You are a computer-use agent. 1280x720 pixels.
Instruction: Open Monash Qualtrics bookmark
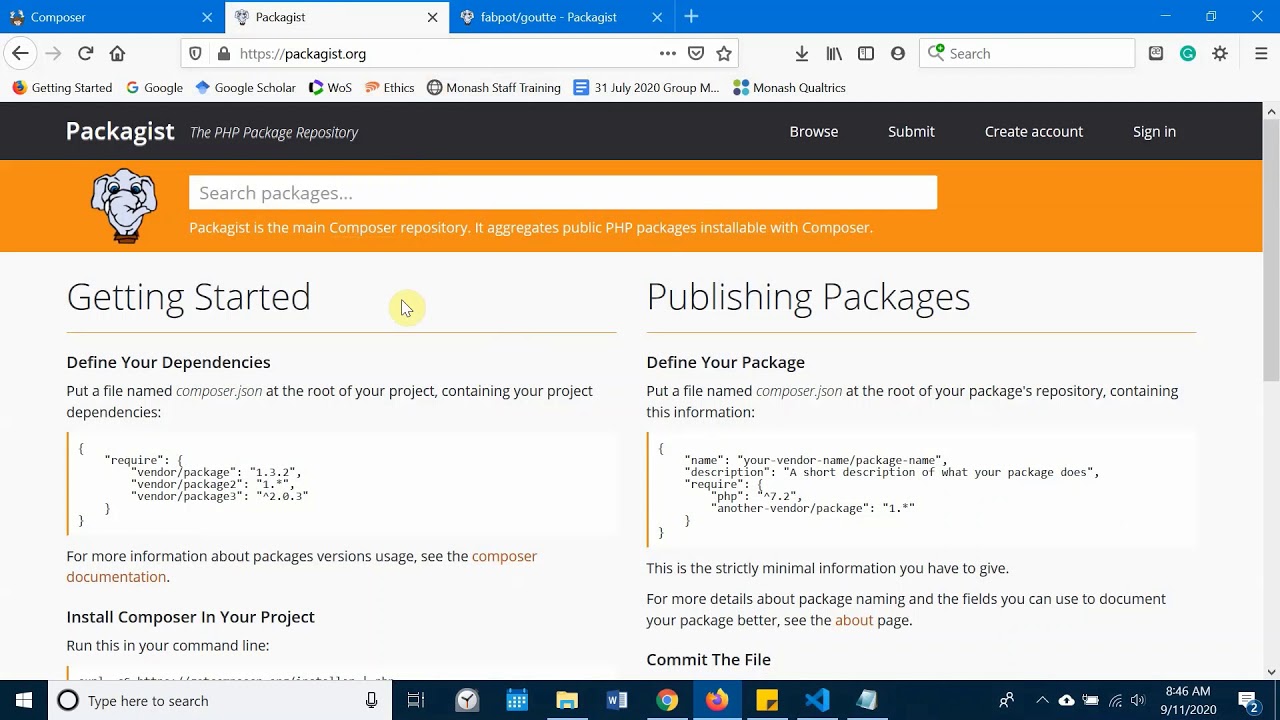coord(790,88)
